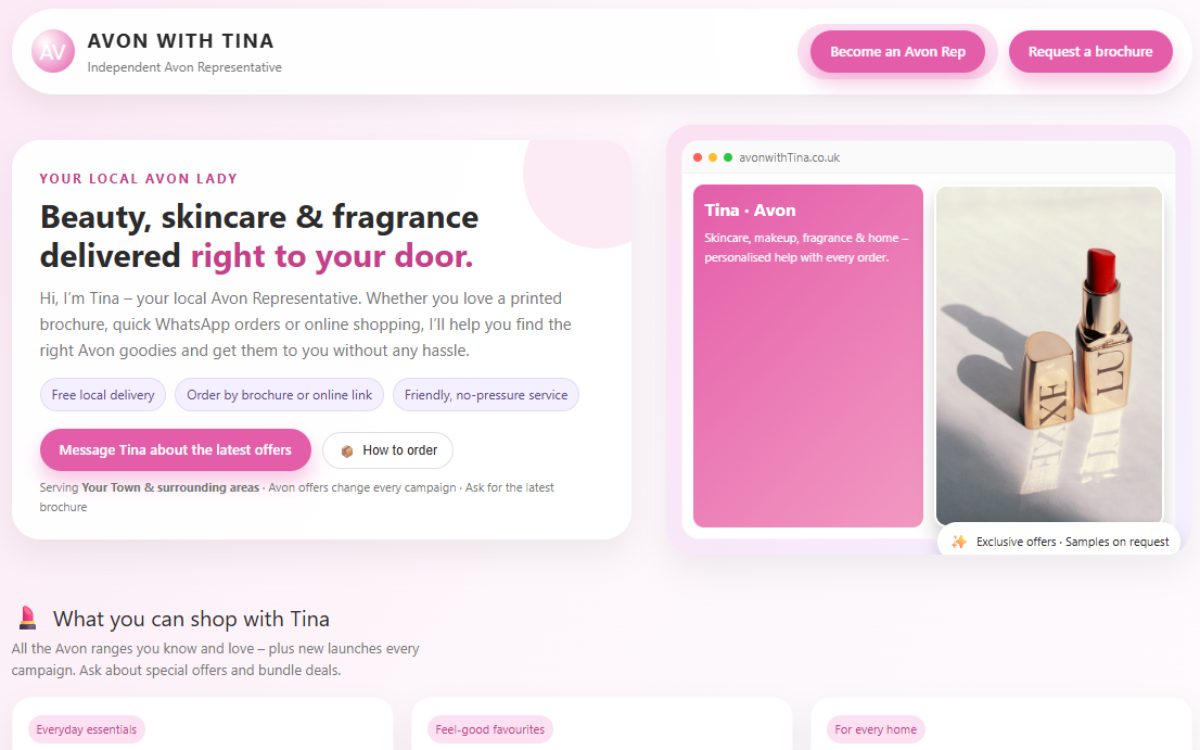Click the AVON WITH TINA site title
The width and height of the screenshot is (1200, 750).
(181, 41)
